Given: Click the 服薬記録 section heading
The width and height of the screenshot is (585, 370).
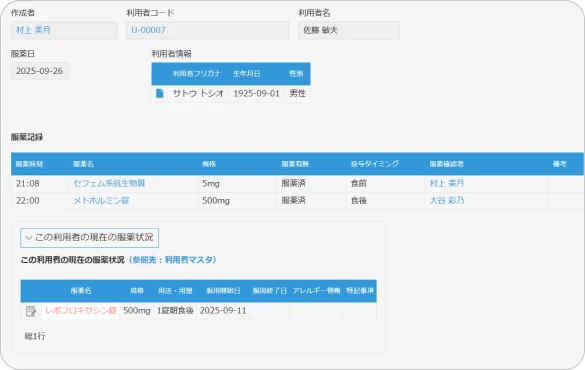Looking at the screenshot, I should 27,137.
